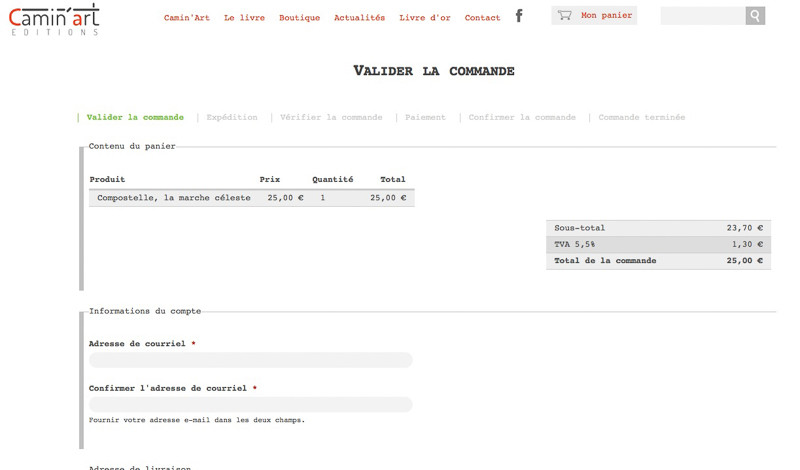Go to Le livre menu

[x=244, y=18]
